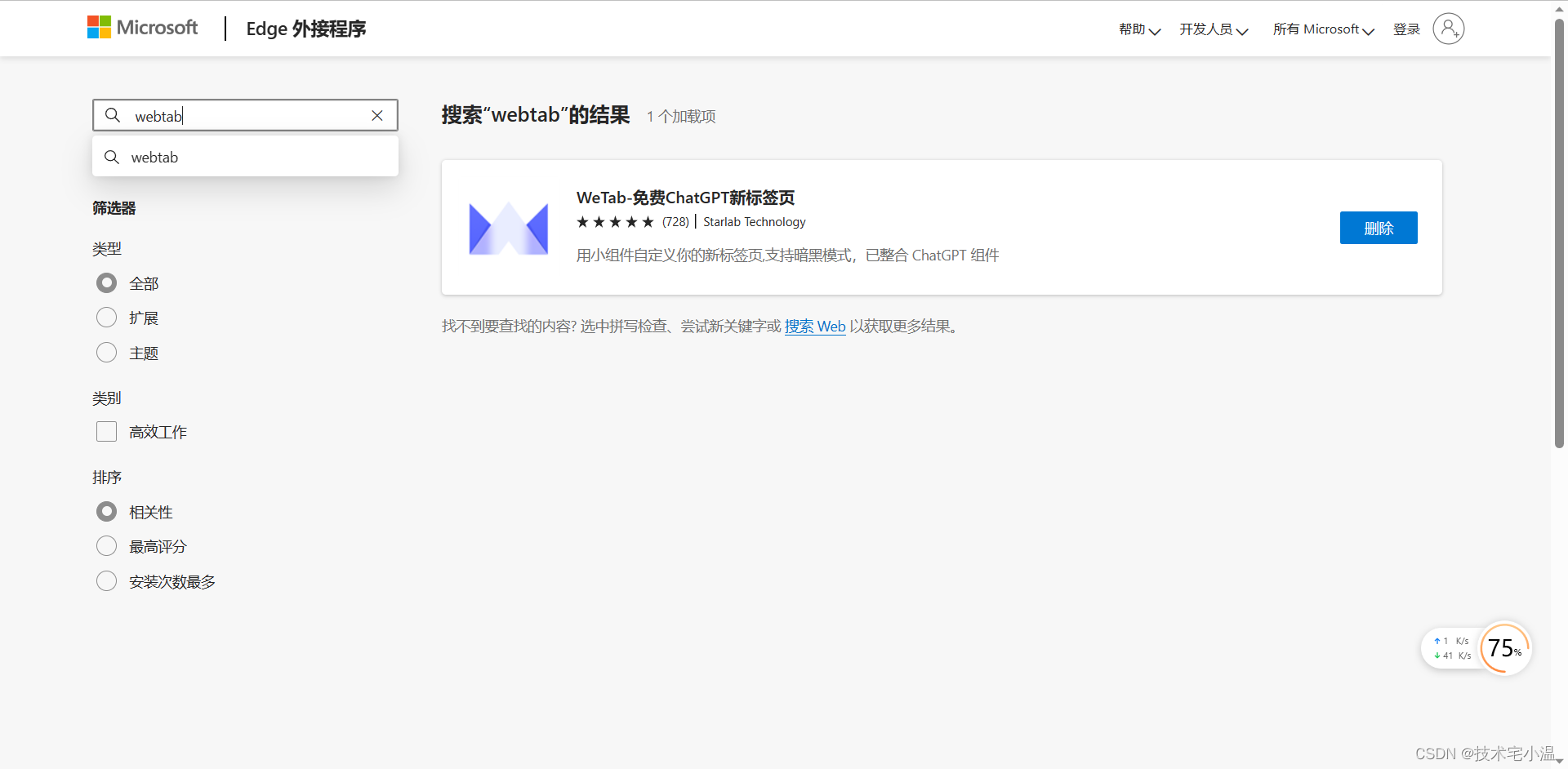The height and width of the screenshot is (769, 1568).
Task: Select the 扩展 type radio button
Action: [106, 318]
